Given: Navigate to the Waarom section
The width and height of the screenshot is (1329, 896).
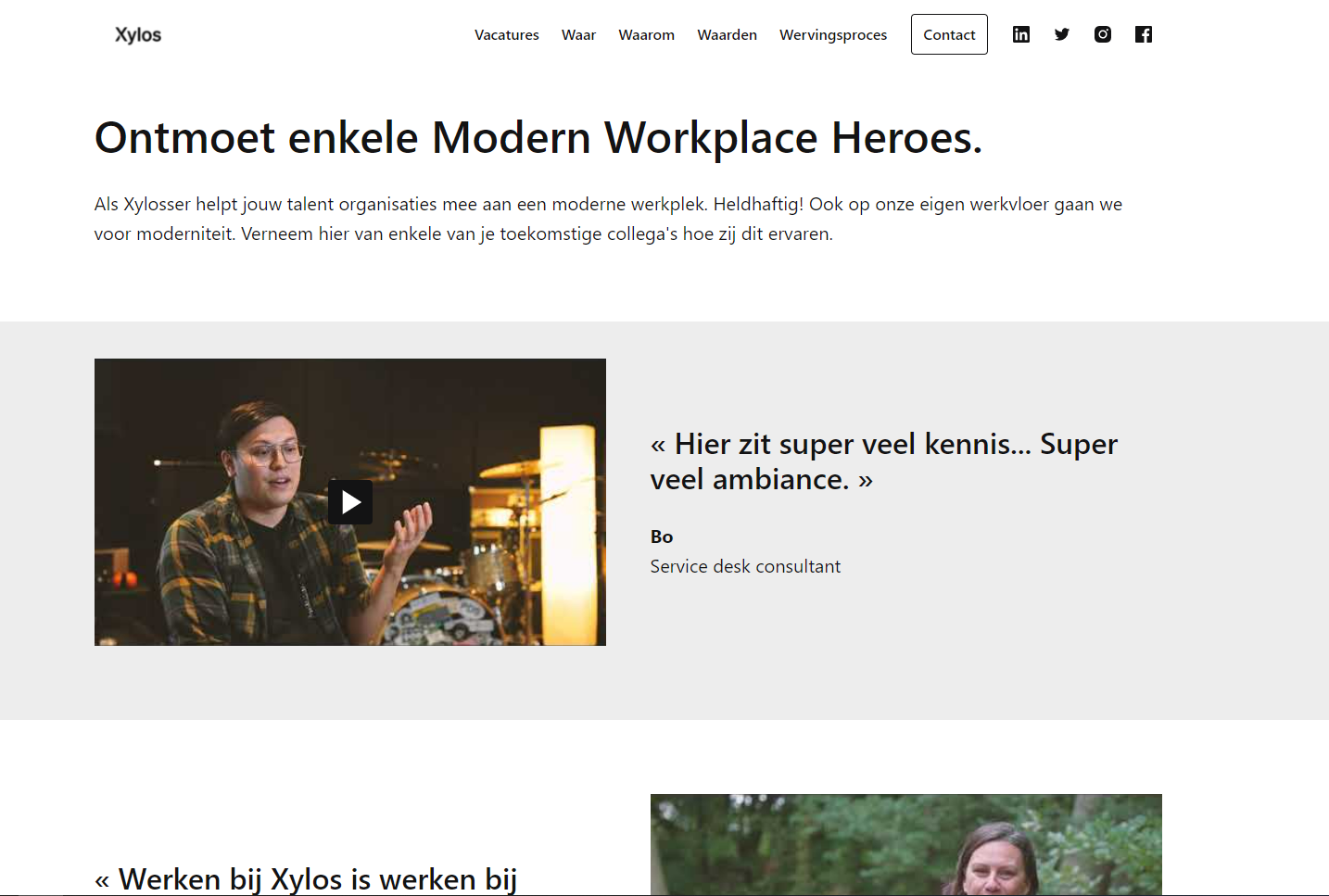Looking at the screenshot, I should pyautogui.click(x=646, y=34).
